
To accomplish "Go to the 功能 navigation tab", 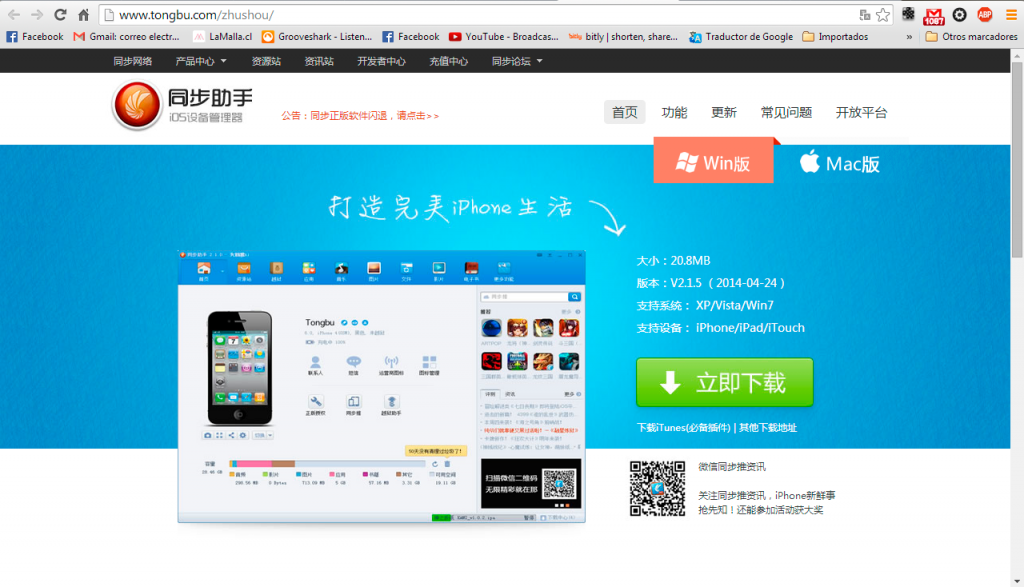I will 674,112.
